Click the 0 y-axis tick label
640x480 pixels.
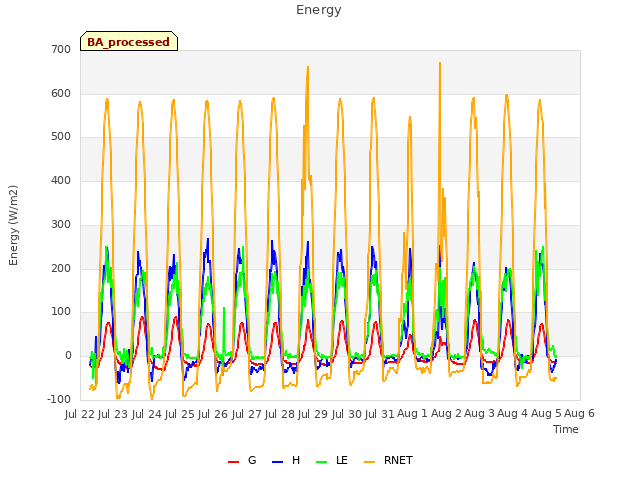68,356
